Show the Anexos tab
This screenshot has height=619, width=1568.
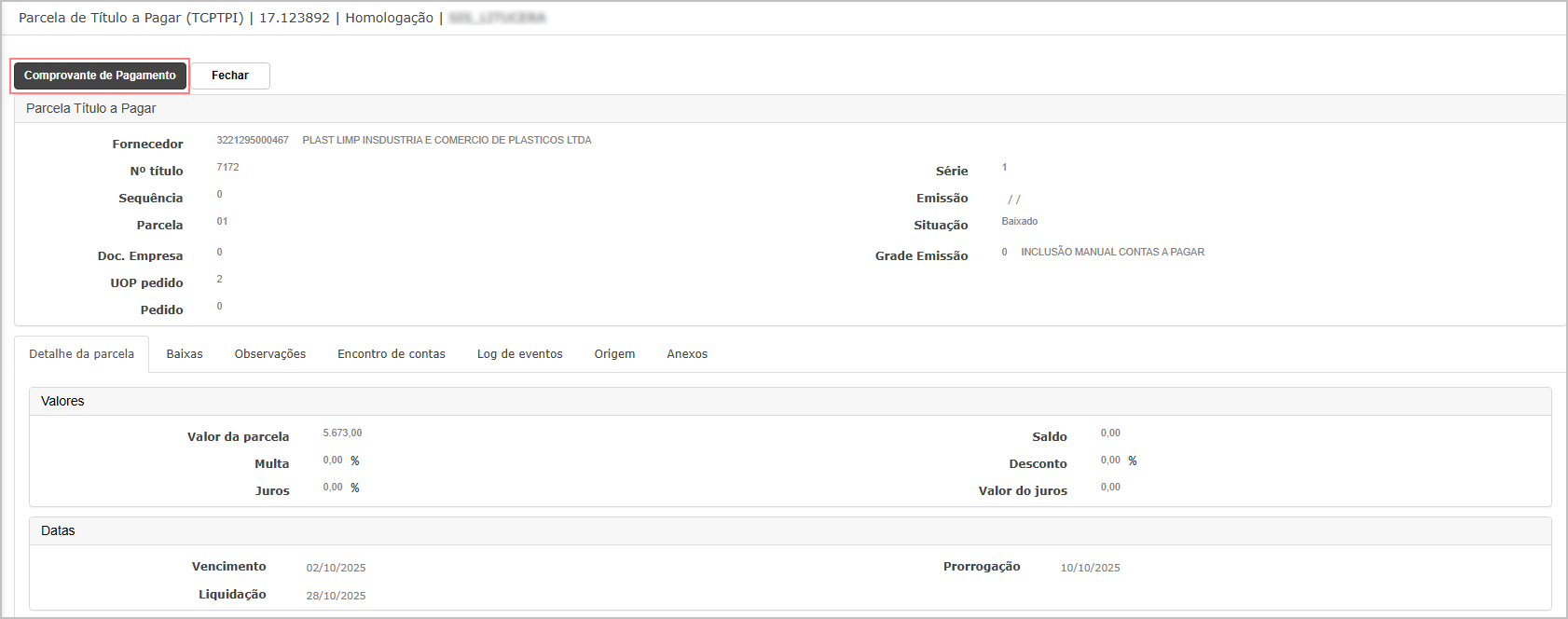[687, 354]
